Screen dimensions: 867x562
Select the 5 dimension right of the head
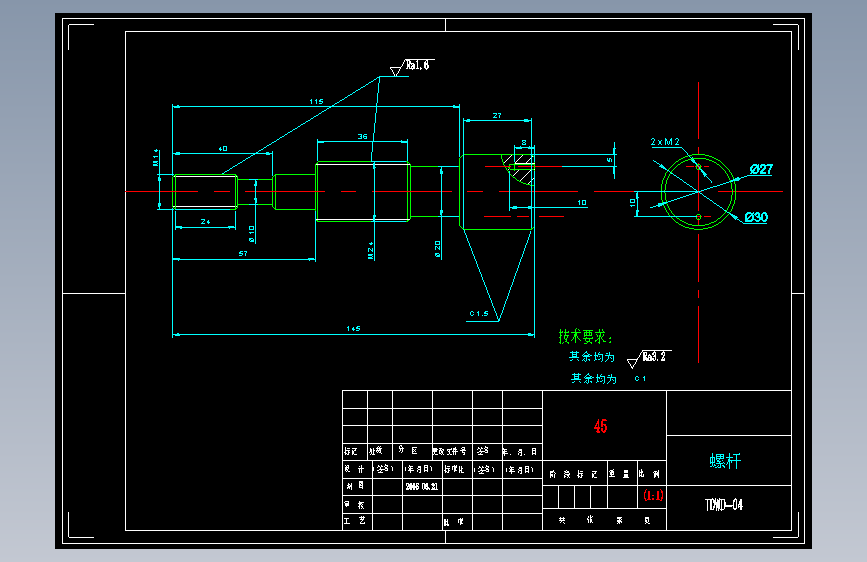coord(609,160)
